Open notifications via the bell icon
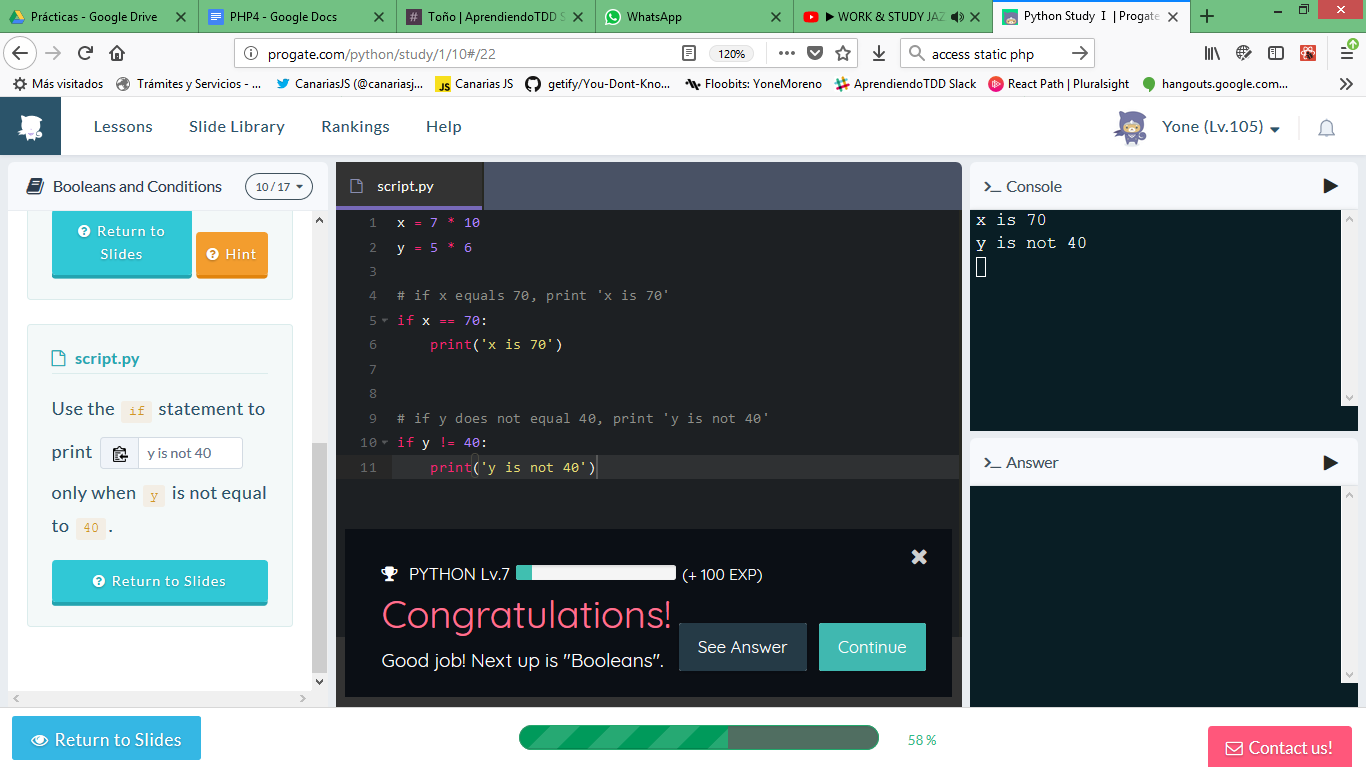 (1326, 128)
